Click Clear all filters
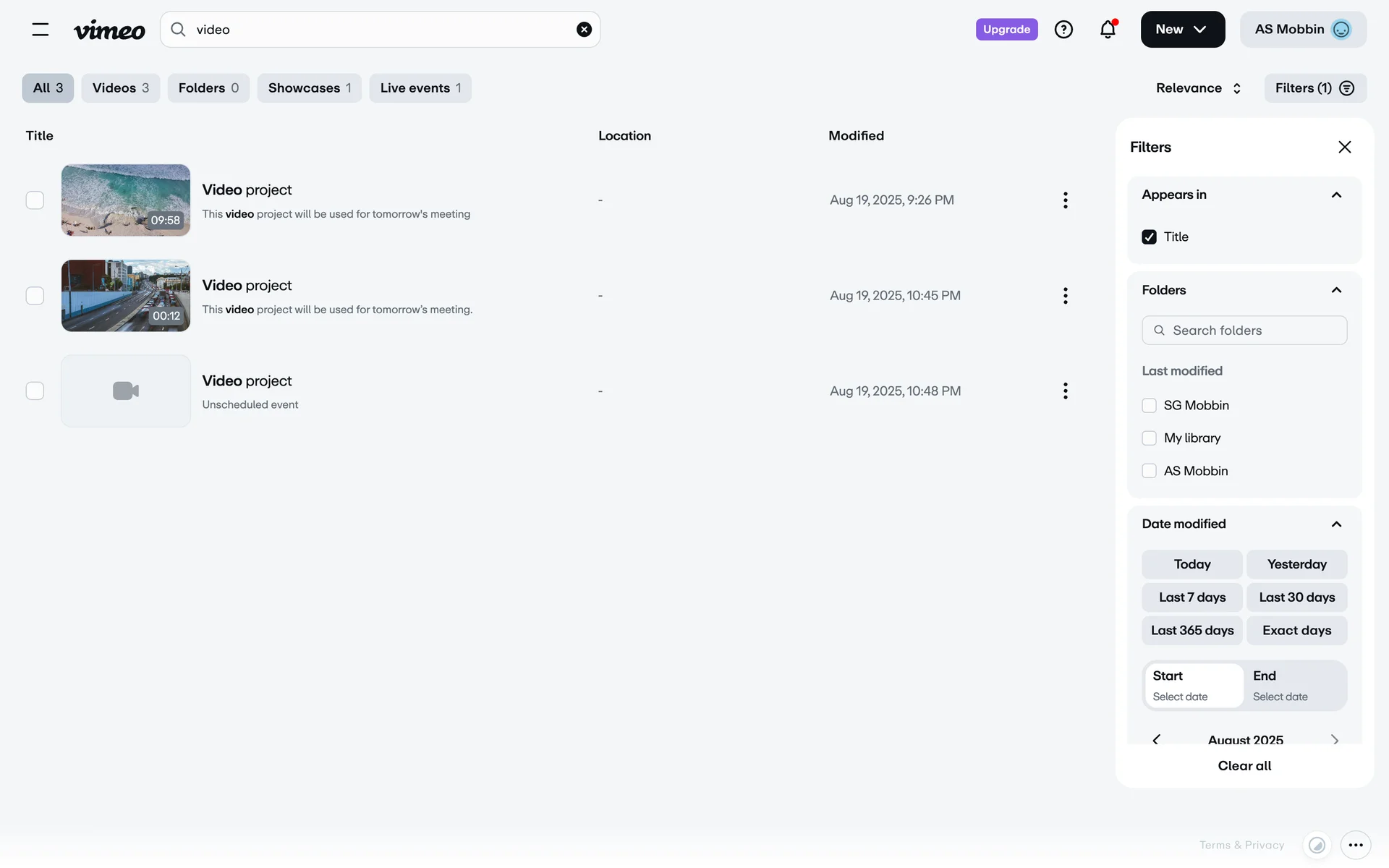The width and height of the screenshot is (1389, 868). tap(1244, 765)
